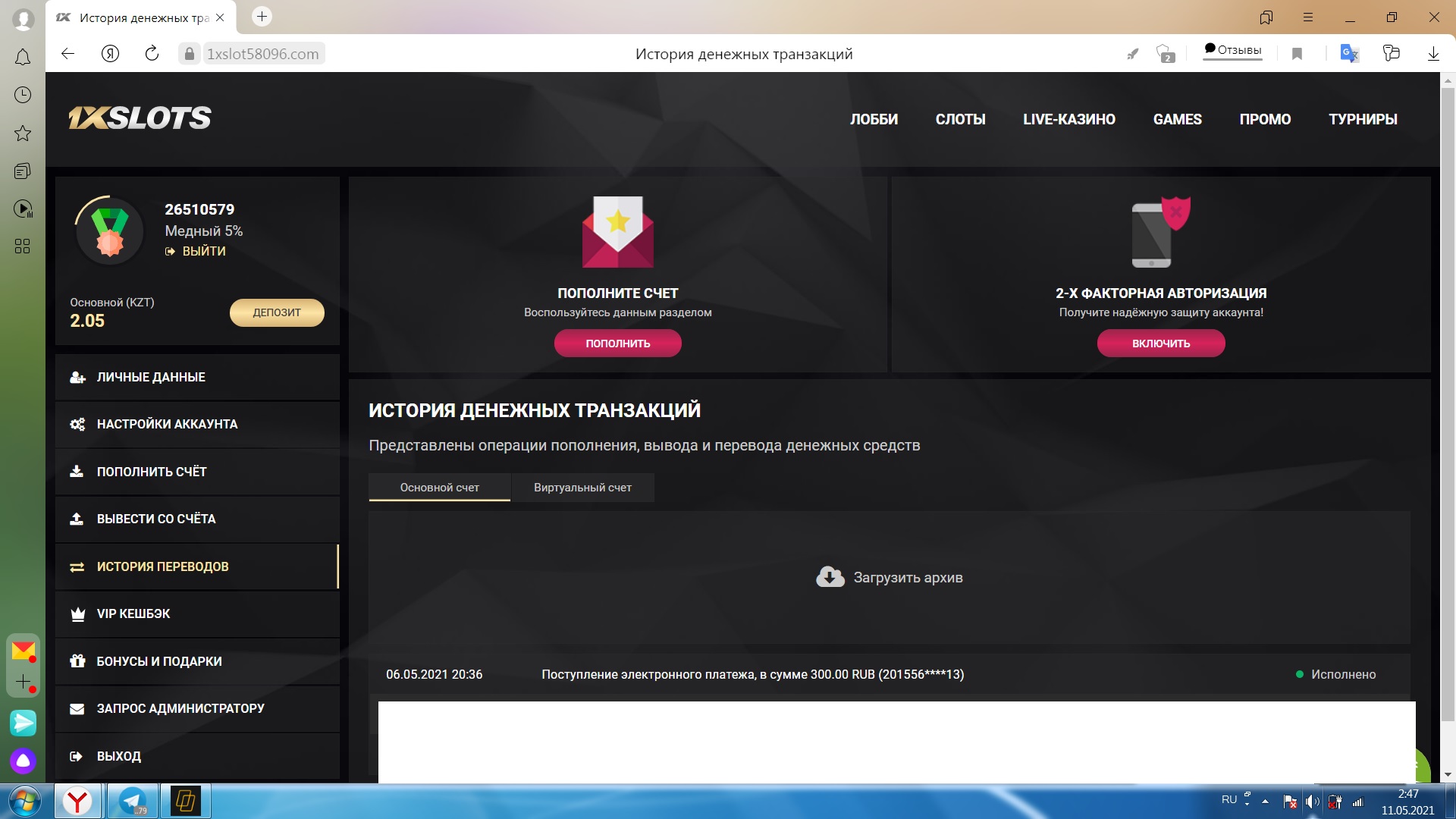The height and width of the screenshot is (819, 1456).
Task: Open the downloads arrow icon in toolbar
Action: (1433, 53)
